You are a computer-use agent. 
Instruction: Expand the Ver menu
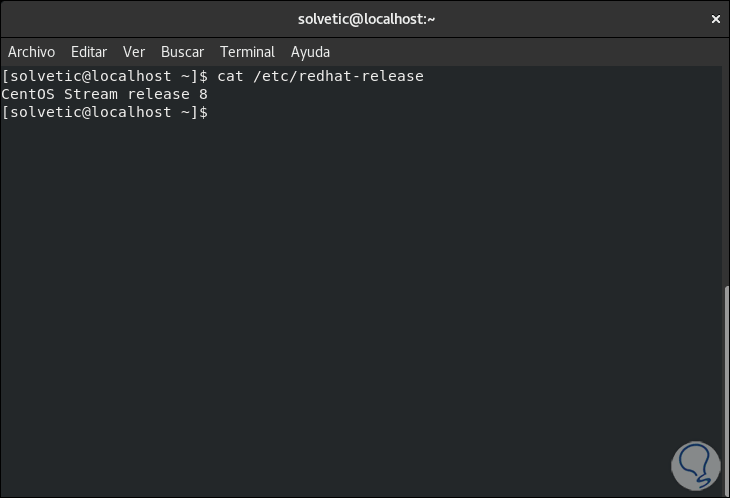134,52
